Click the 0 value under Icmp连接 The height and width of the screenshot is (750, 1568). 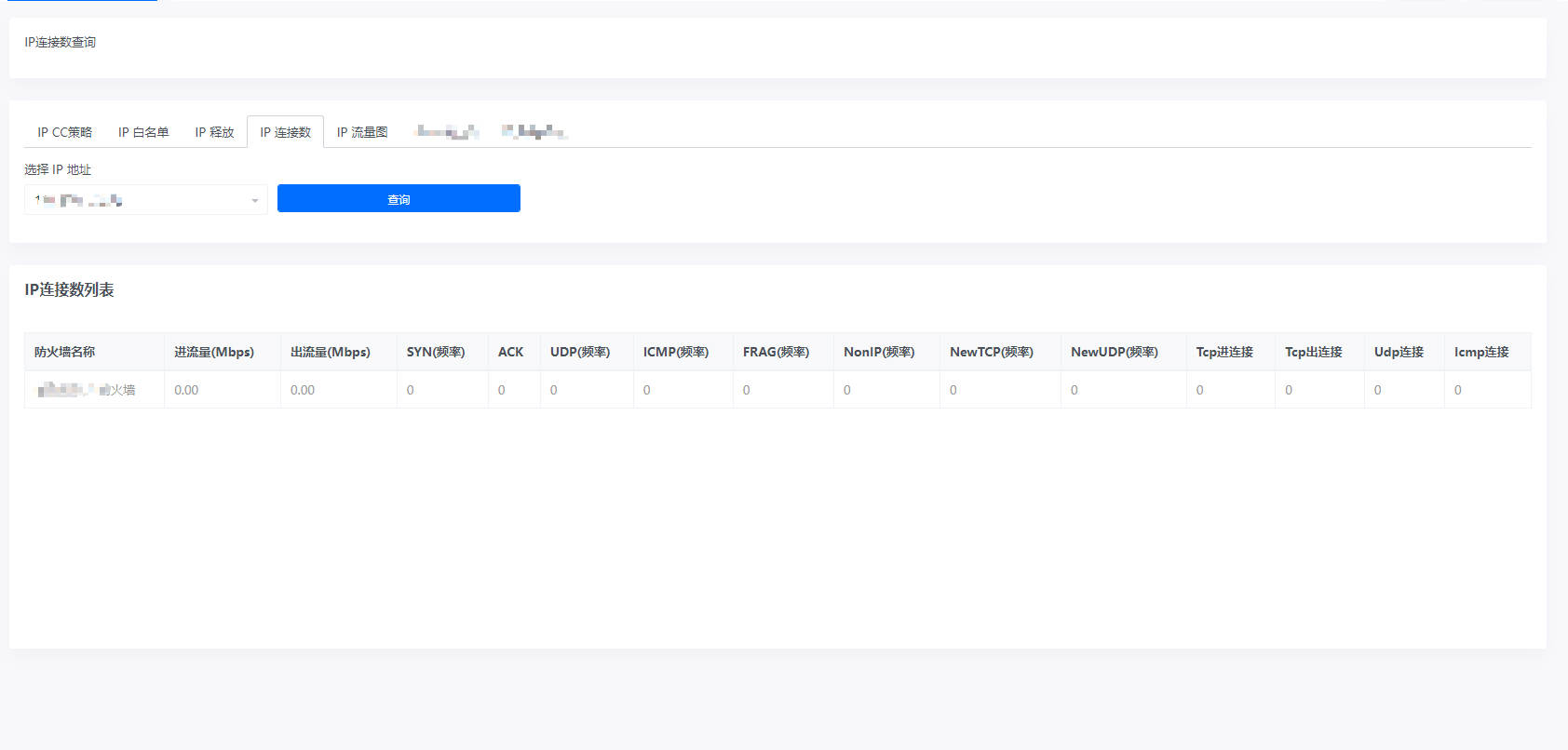pos(1458,390)
